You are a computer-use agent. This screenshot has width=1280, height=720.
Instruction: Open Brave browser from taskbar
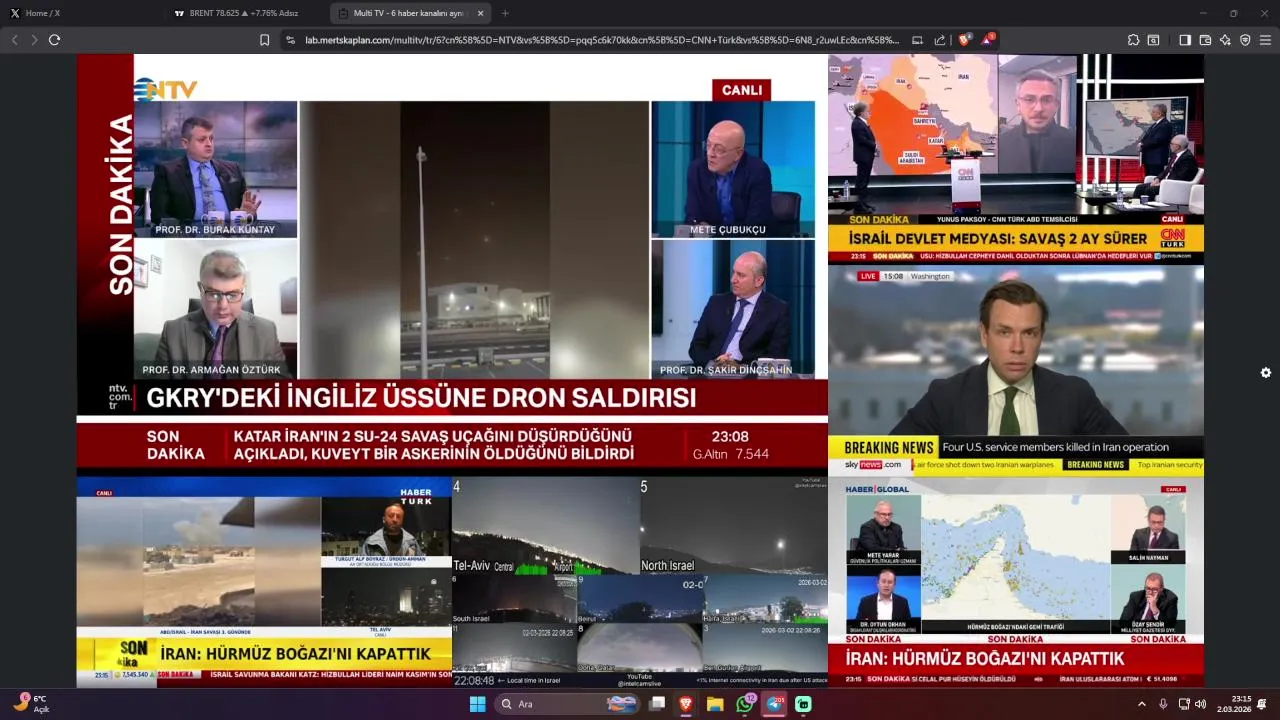coord(686,704)
